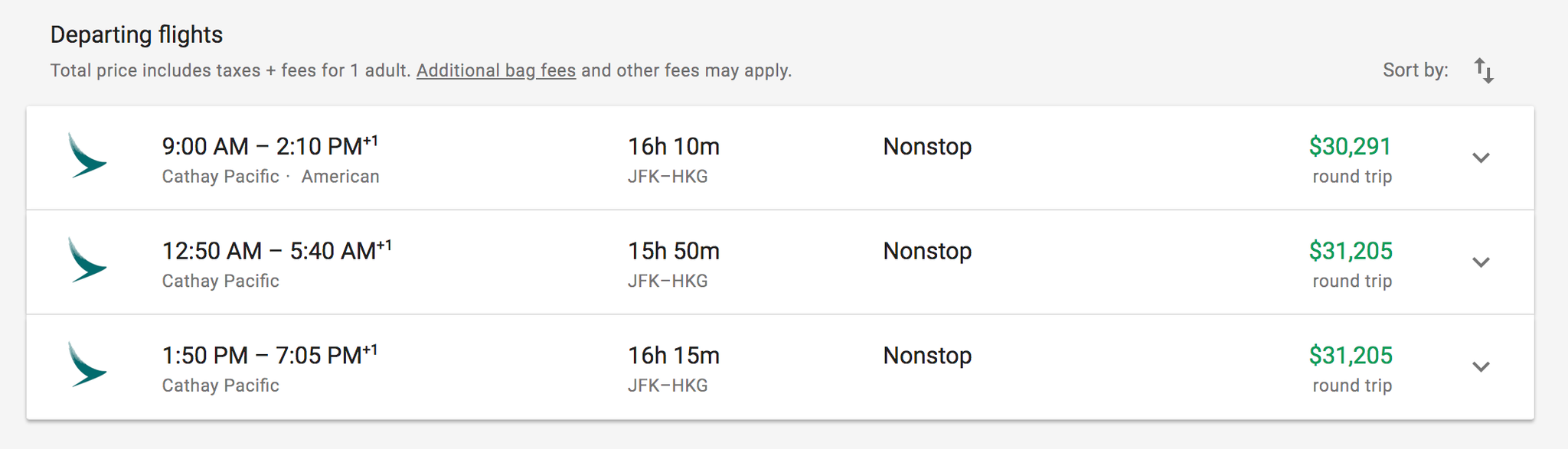Click the "Sort by:" label

pos(1415,71)
